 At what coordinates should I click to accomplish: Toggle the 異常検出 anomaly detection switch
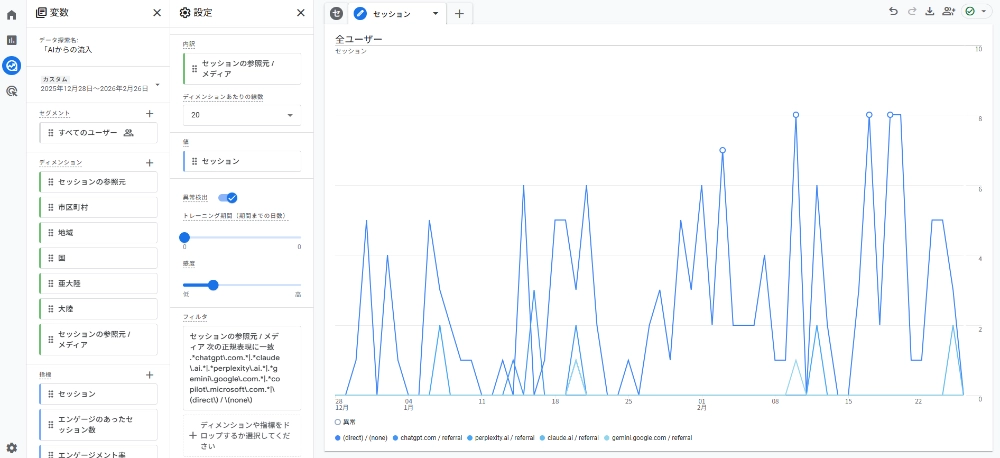(x=227, y=198)
